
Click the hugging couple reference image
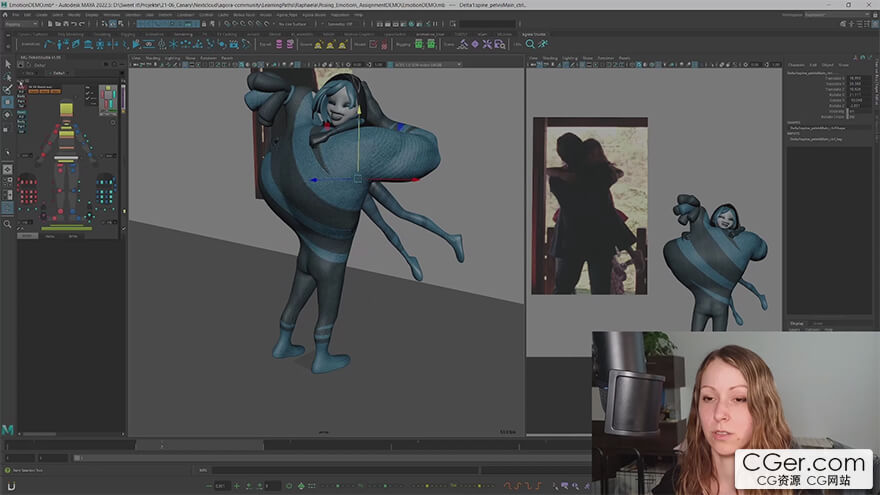tap(590, 205)
